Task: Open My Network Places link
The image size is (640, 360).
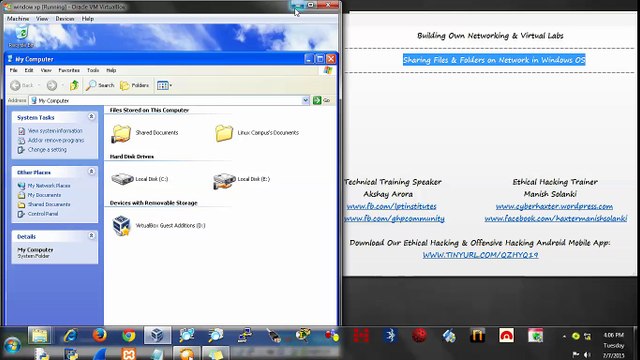Action: click(x=49, y=186)
